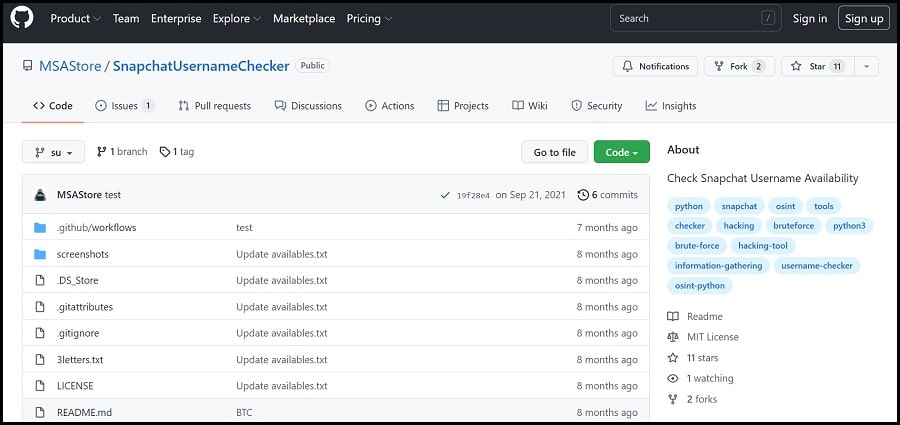The image size is (900, 425).
Task: Click the book icon next to Readme
Action: click(673, 316)
